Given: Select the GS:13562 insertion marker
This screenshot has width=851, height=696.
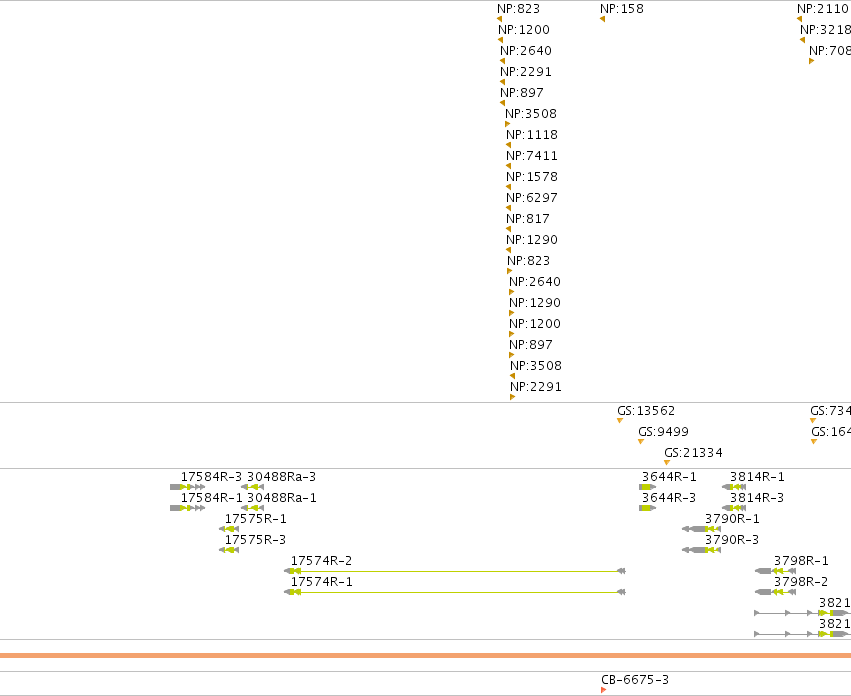Looking at the screenshot, I should click(x=620, y=421).
